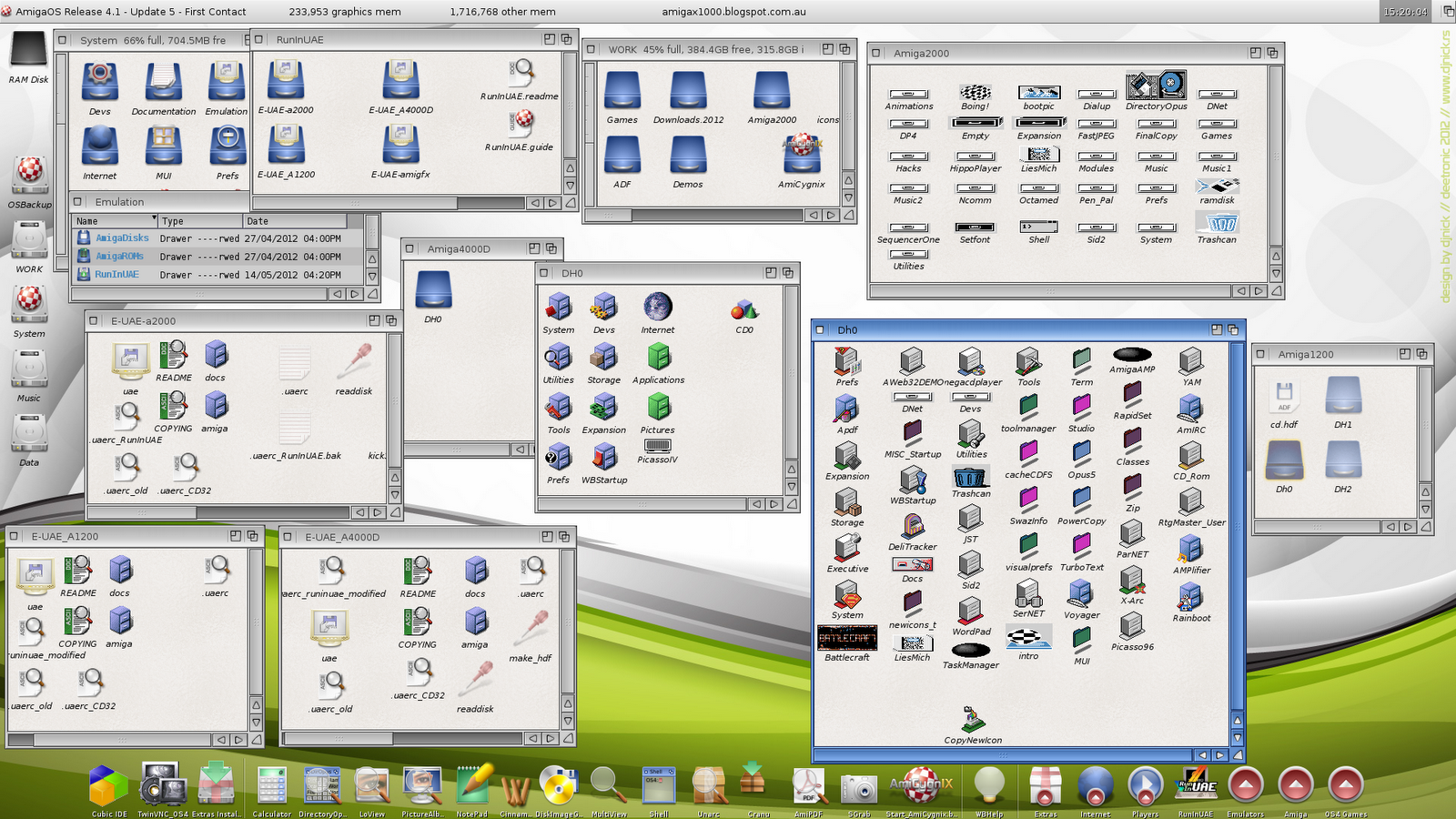
Task: Launch Voyager browser icon in Dh0 window
Action: (1081, 592)
